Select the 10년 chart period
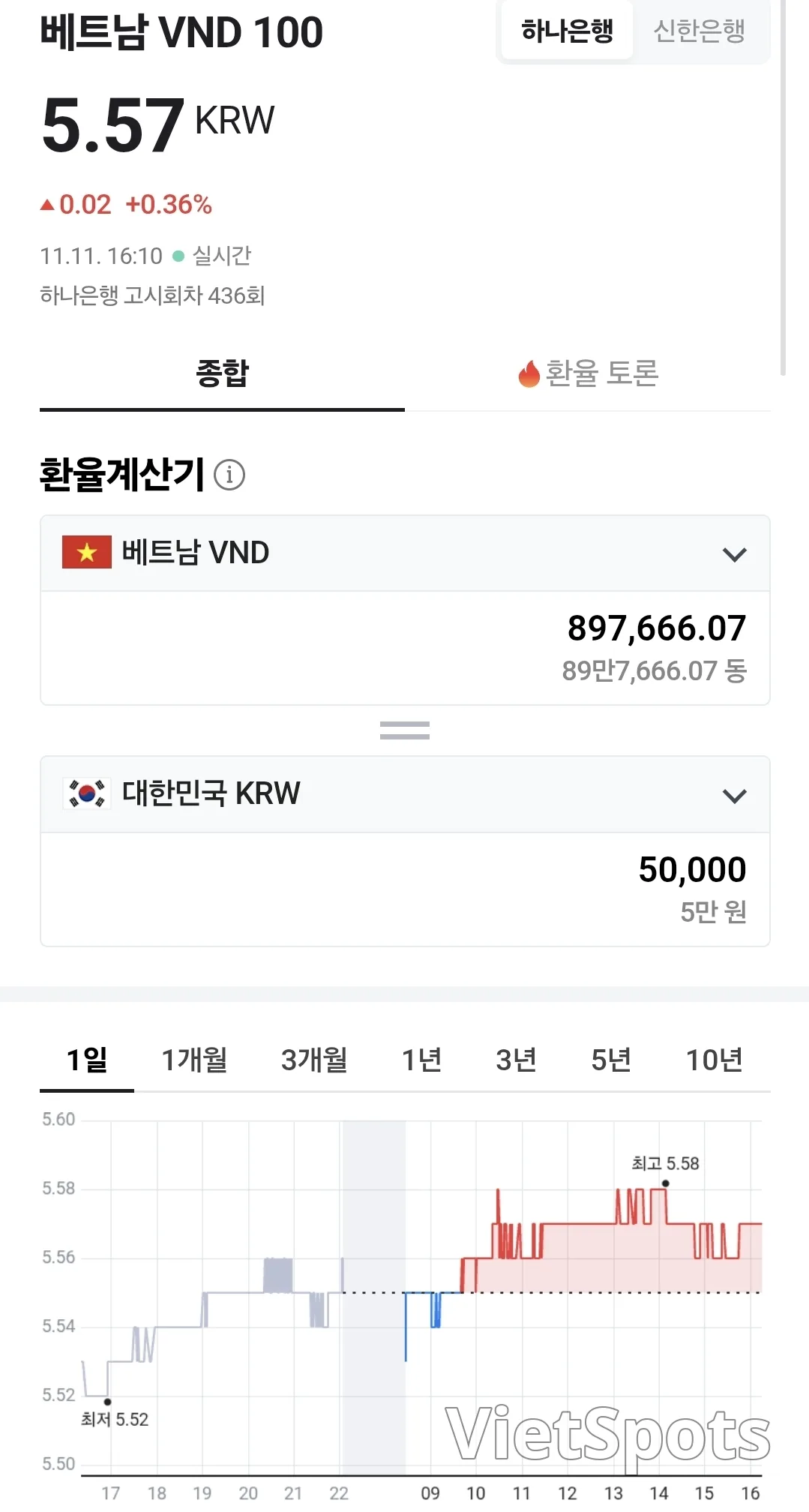The image size is (809, 1512). (715, 1060)
